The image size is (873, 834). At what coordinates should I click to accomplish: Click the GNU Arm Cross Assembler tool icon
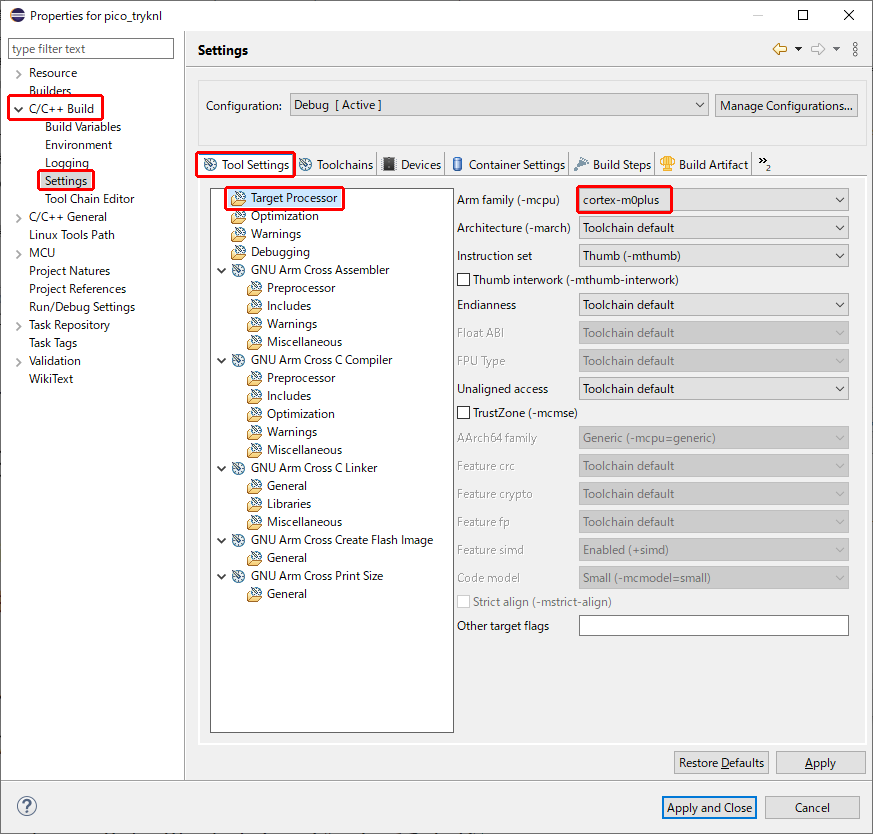(x=239, y=270)
